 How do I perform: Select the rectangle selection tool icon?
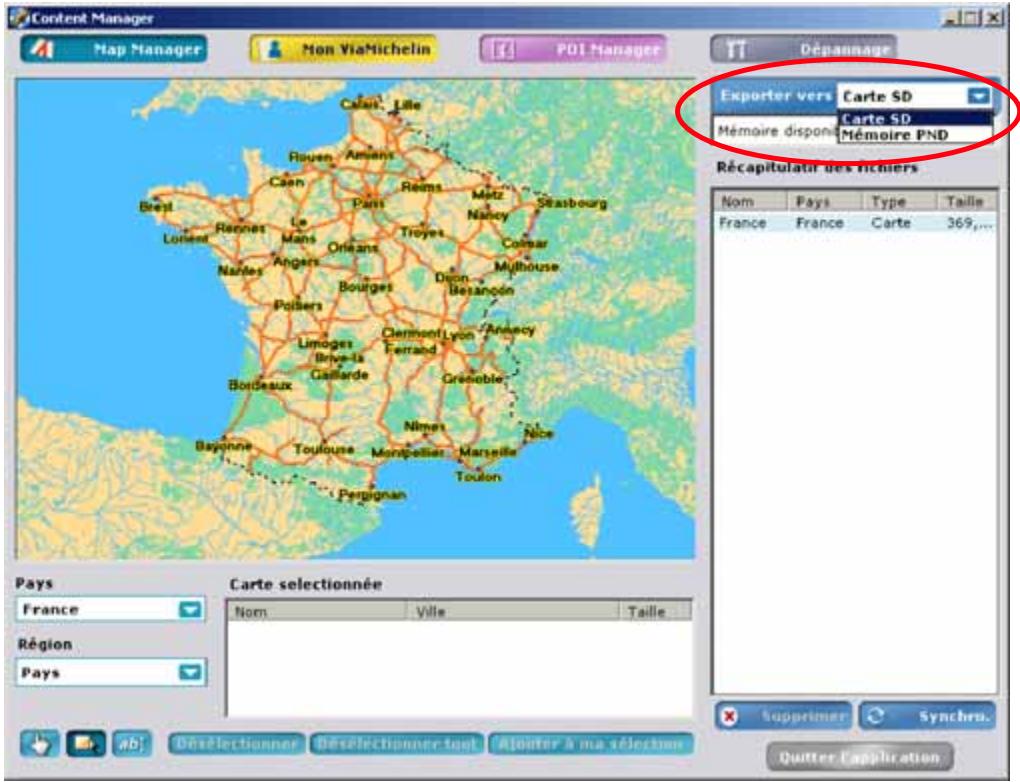86,743
